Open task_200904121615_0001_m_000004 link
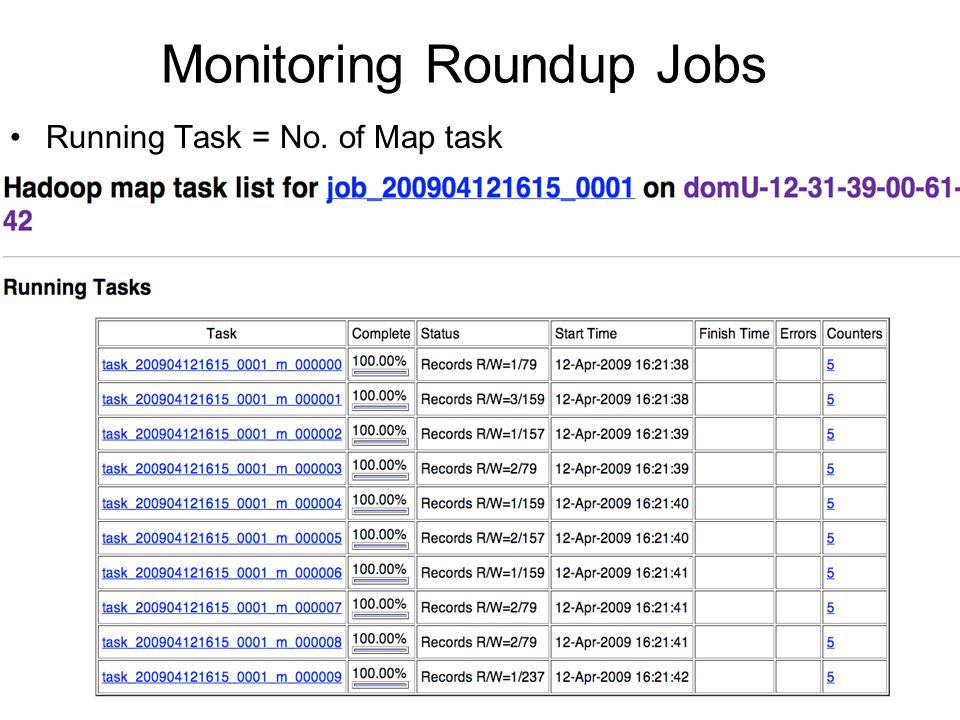Screen dimensions: 960x720 222,504
